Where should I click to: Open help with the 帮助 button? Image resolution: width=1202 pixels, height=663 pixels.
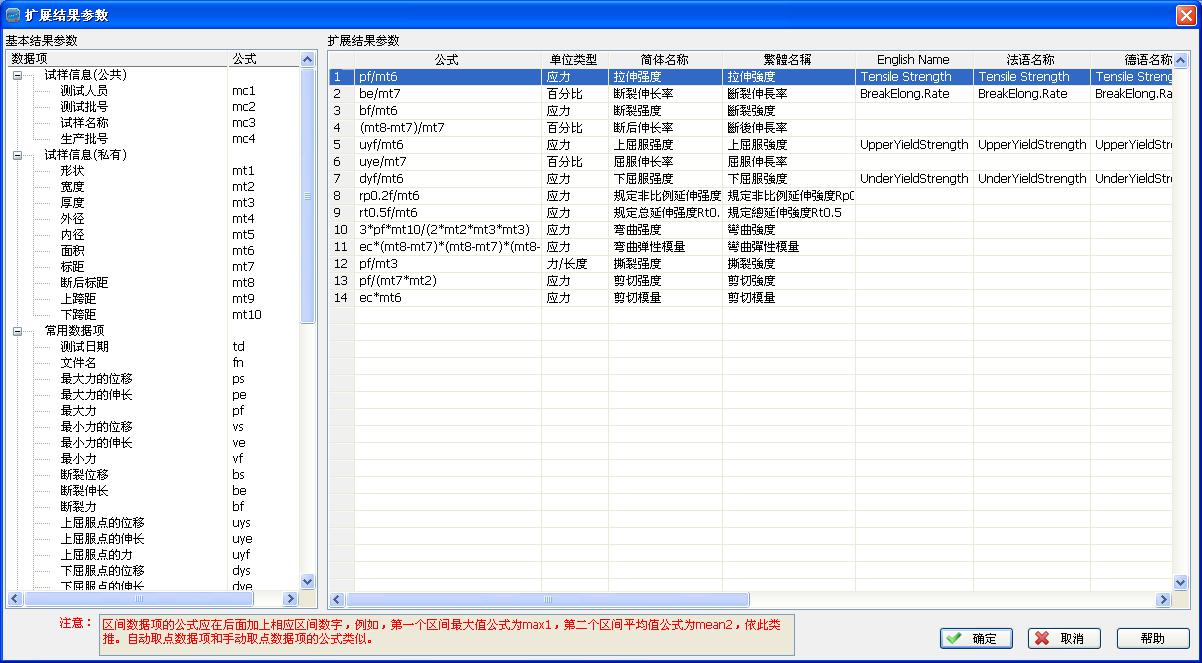tap(1152, 638)
